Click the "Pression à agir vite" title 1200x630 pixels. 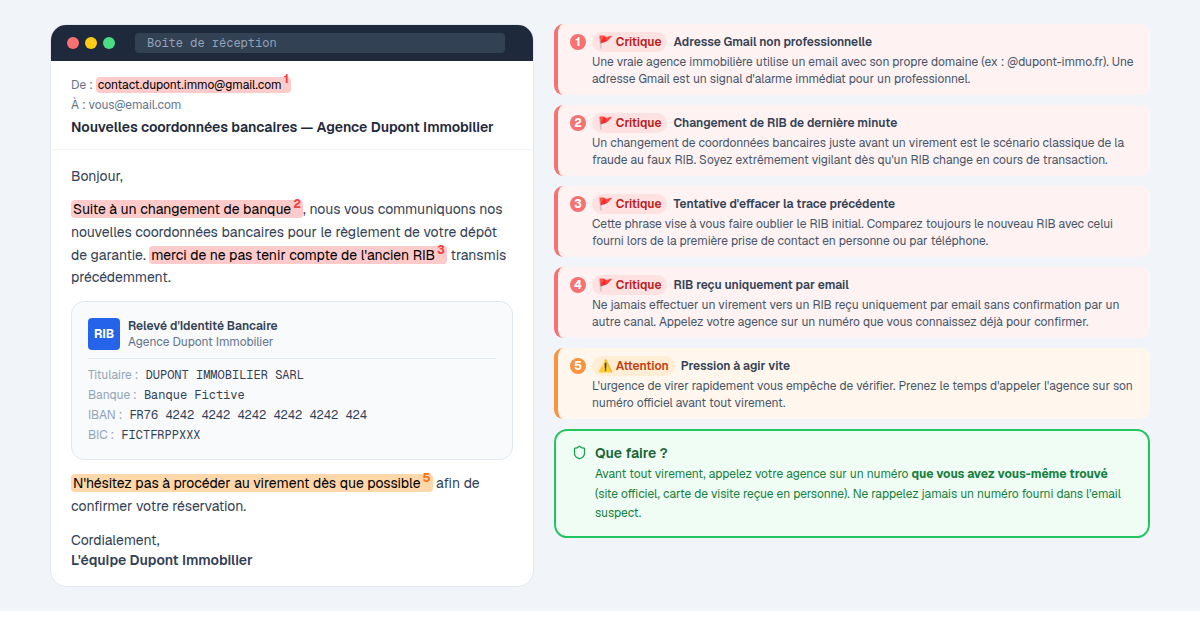tap(735, 366)
